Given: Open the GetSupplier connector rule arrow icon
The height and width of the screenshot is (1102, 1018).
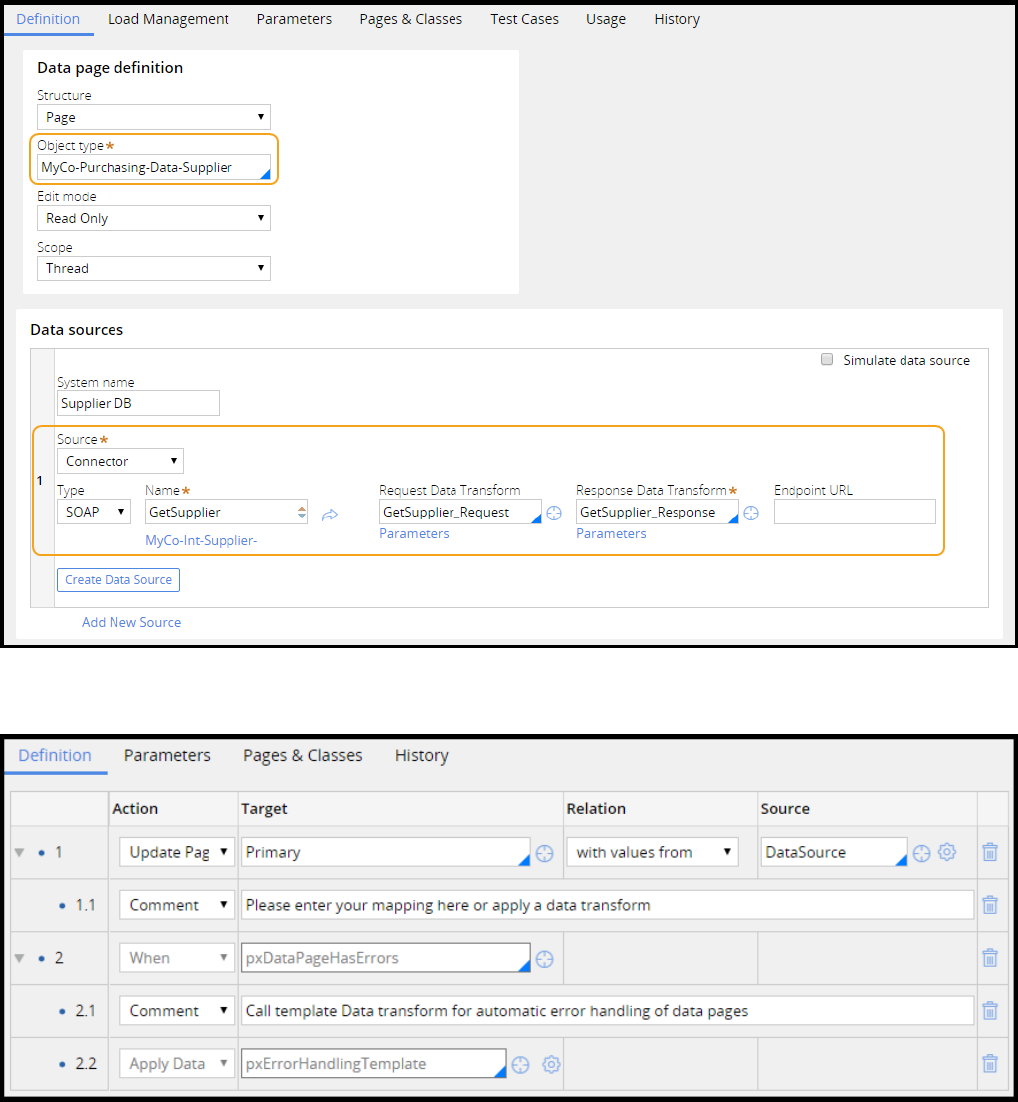Looking at the screenshot, I should pos(330,514).
